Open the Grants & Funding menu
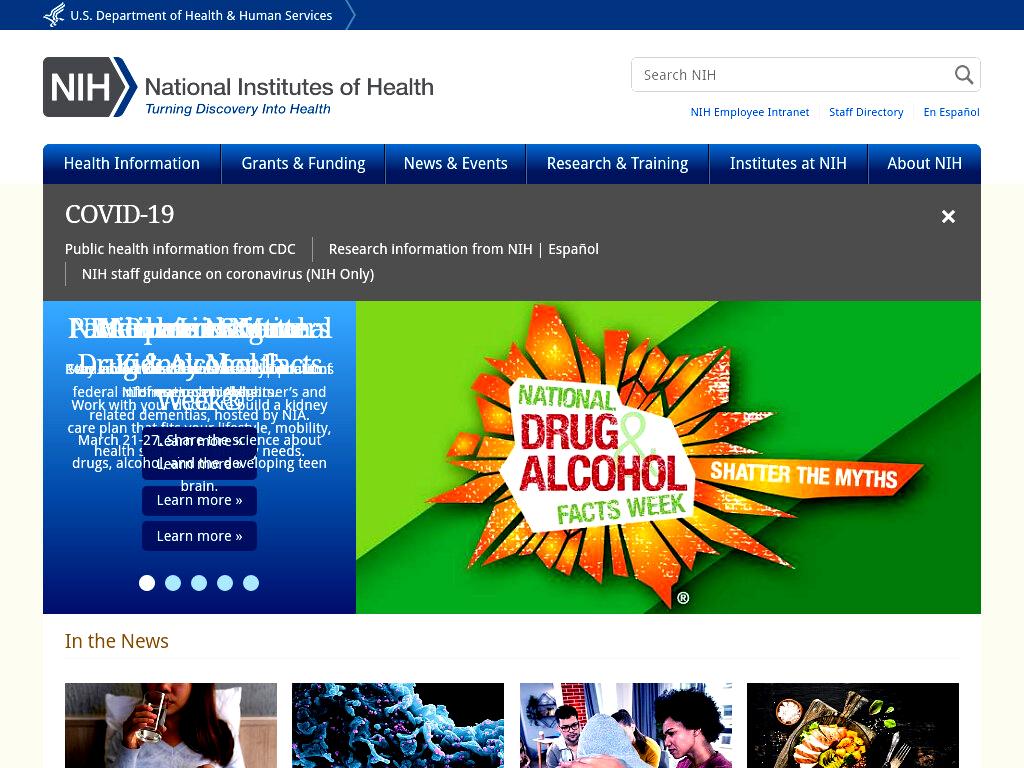 tap(303, 163)
